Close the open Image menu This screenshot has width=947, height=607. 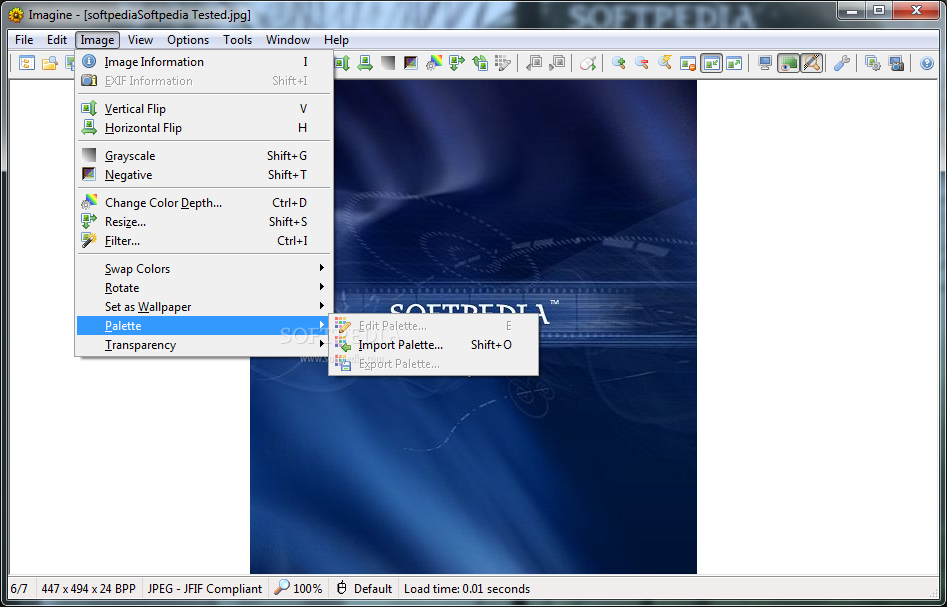click(x=97, y=40)
